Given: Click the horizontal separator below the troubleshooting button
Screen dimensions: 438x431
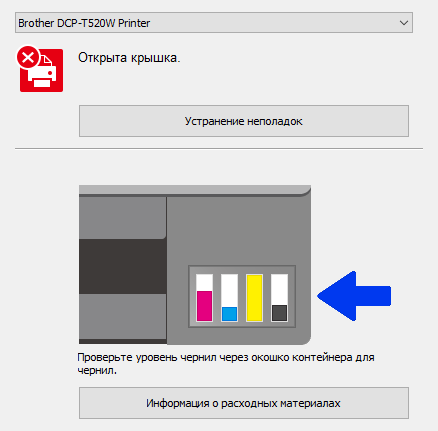Looking at the screenshot, I should pos(219,149).
